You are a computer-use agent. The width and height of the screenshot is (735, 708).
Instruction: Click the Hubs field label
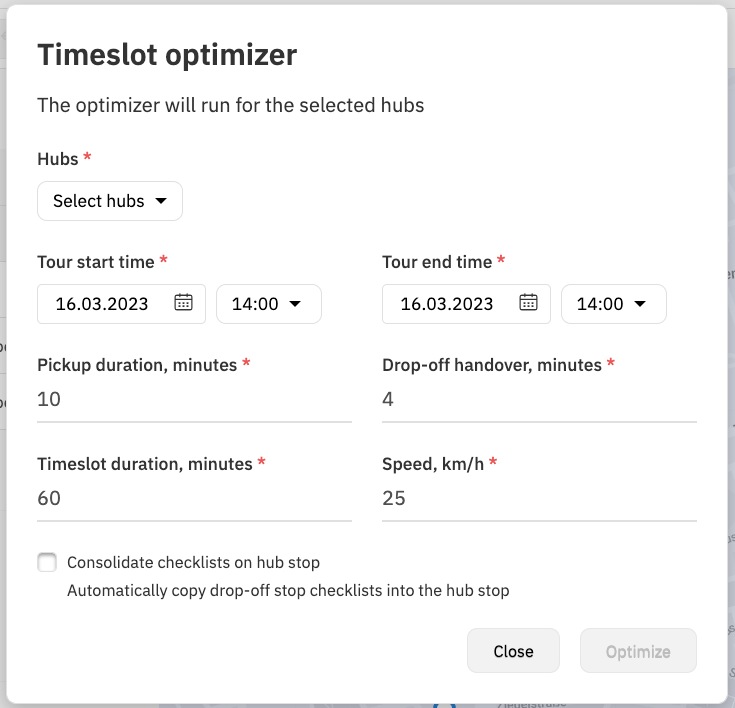(58, 159)
